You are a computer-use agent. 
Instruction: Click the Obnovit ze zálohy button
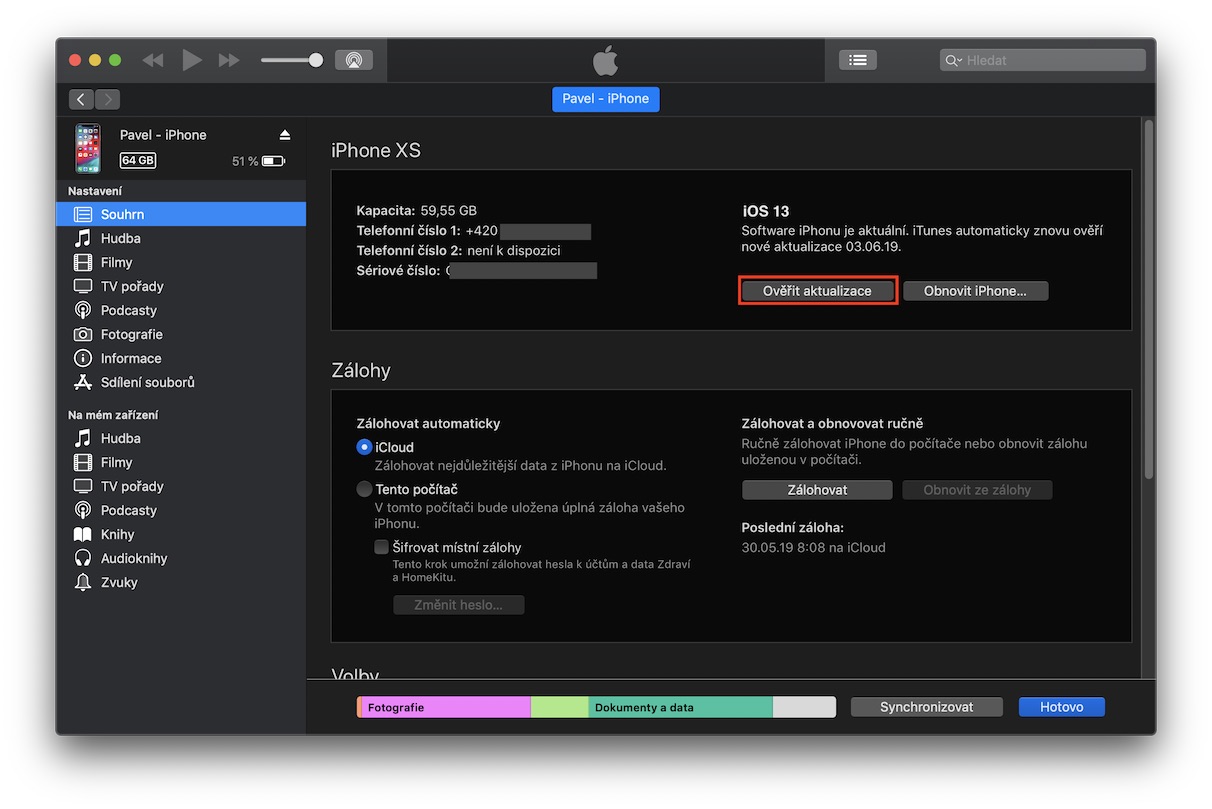(x=977, y=490)
